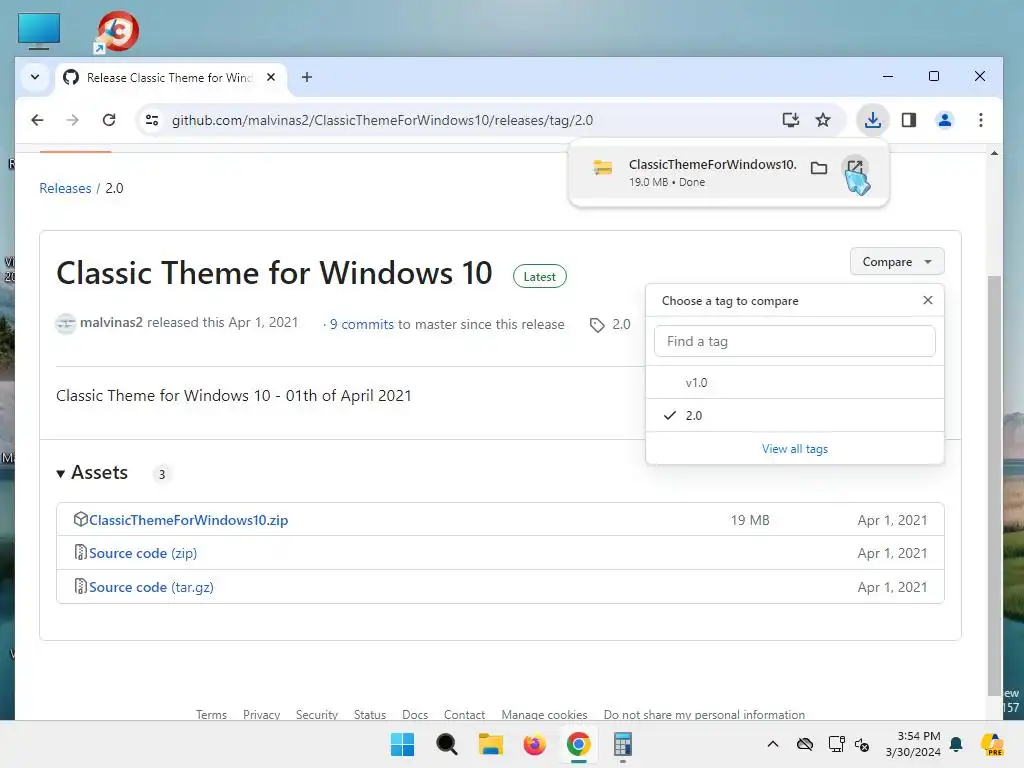Close the tag compare popup
This screenshot has width=1024, height=768.
[x=927, y=300]
